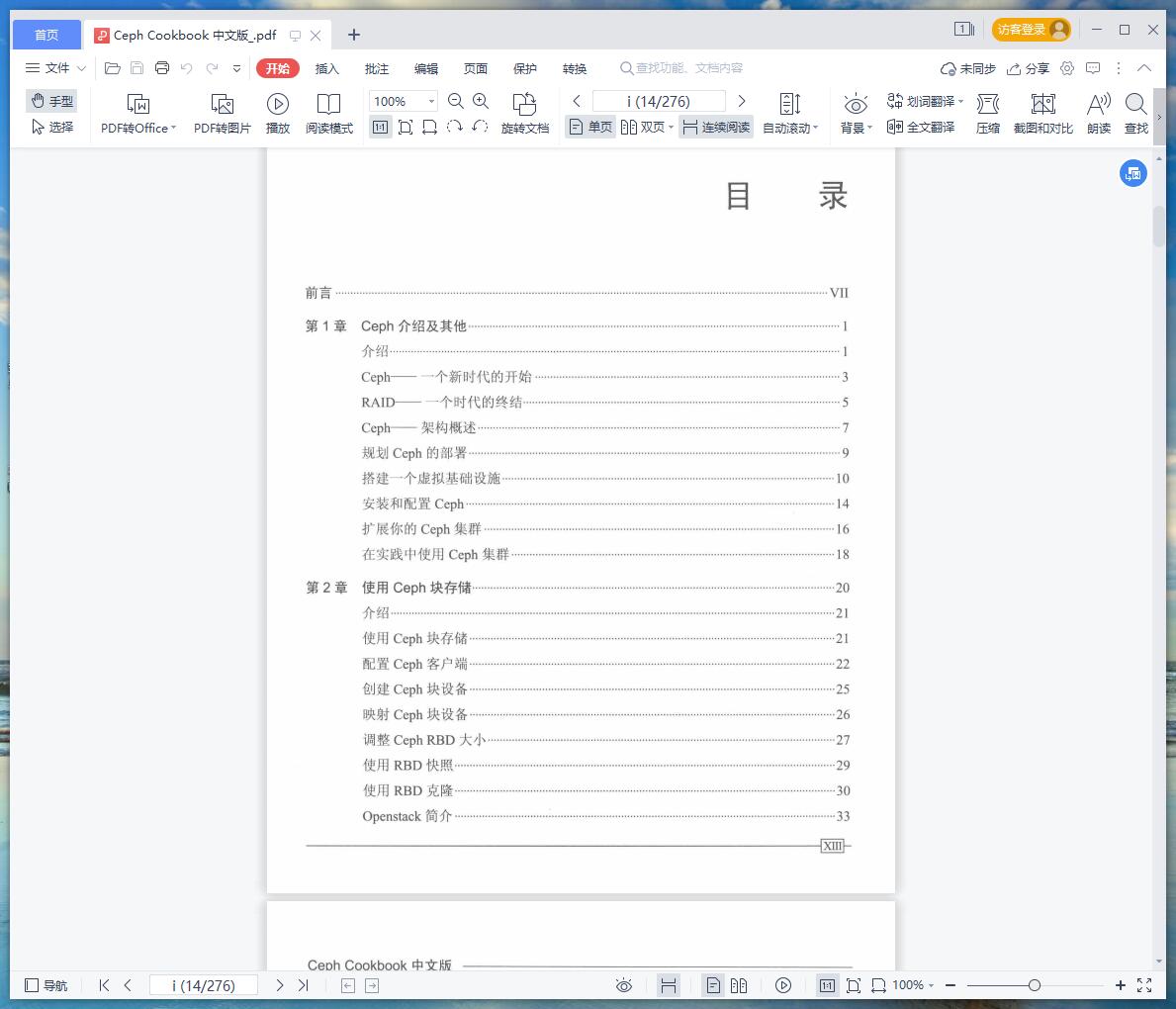Expand the 划词翻译 dropdown arrow
1176x1009 pixels.
tap(960, 101)
